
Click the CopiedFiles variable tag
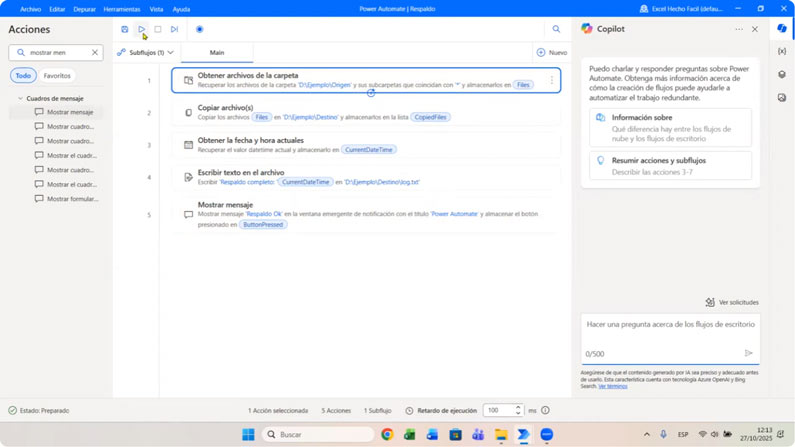click(430, 117)
